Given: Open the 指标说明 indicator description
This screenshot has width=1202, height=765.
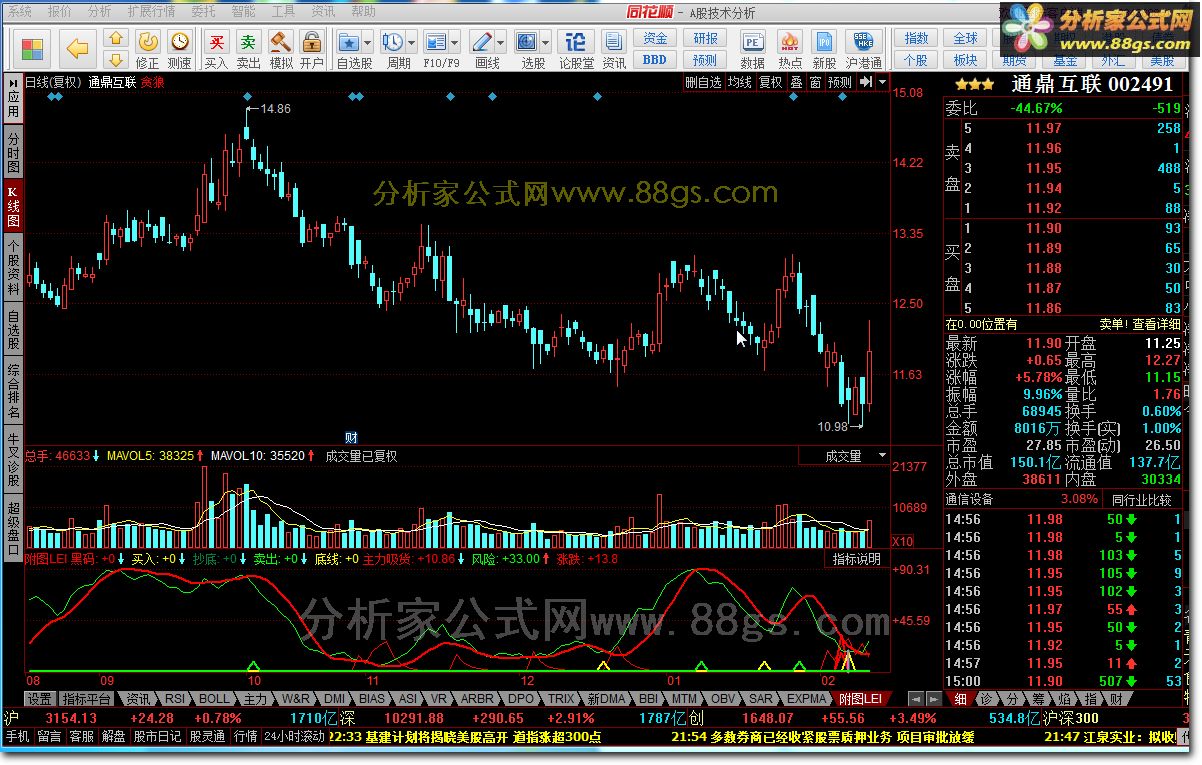Looking at the screenshot, I should pyautogui.click(x=857, y=559).
